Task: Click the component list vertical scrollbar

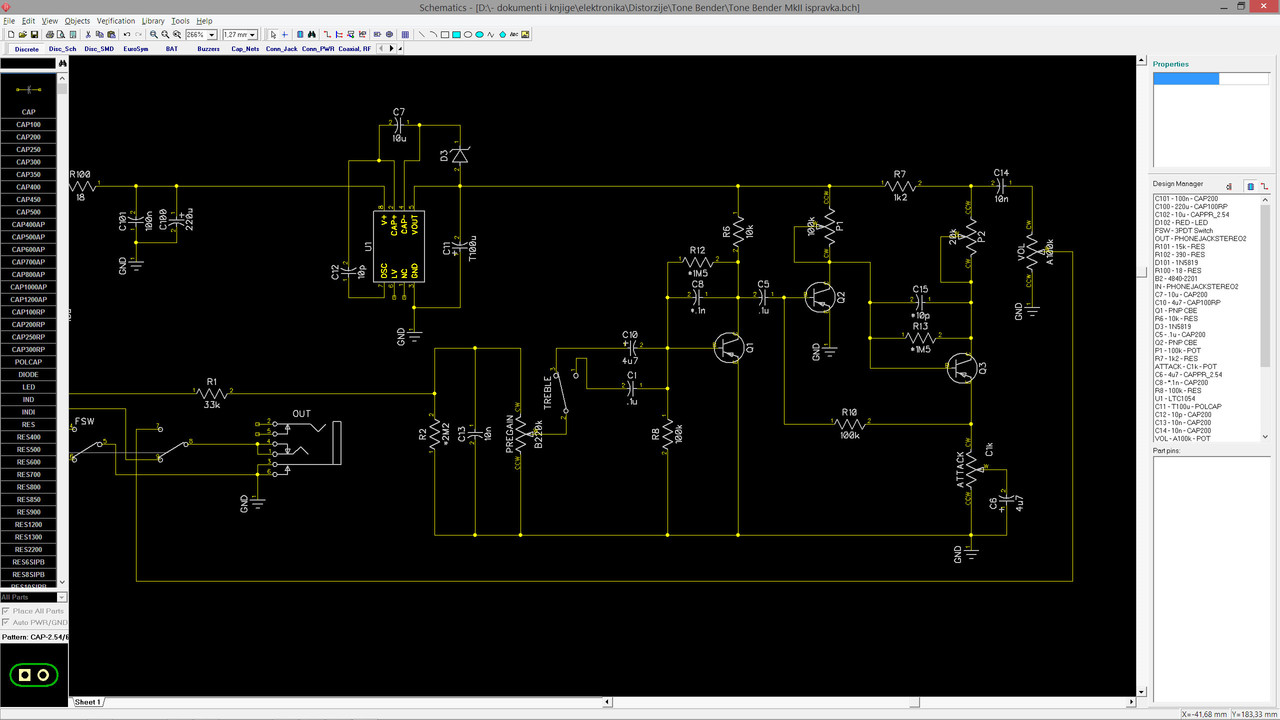Action: (x=62, y=330)
